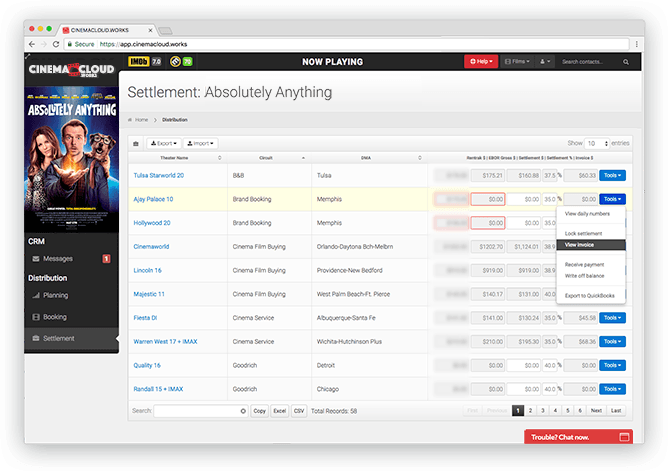Click the bank icon button above table
Screen dimensions: 668x471
coord(136,143)
